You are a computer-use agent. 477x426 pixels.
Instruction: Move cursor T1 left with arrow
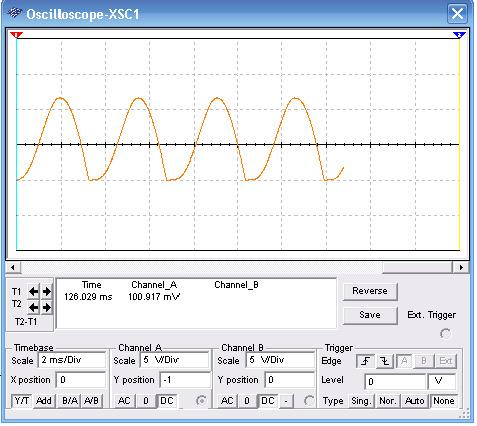click(x=33, y=292)
